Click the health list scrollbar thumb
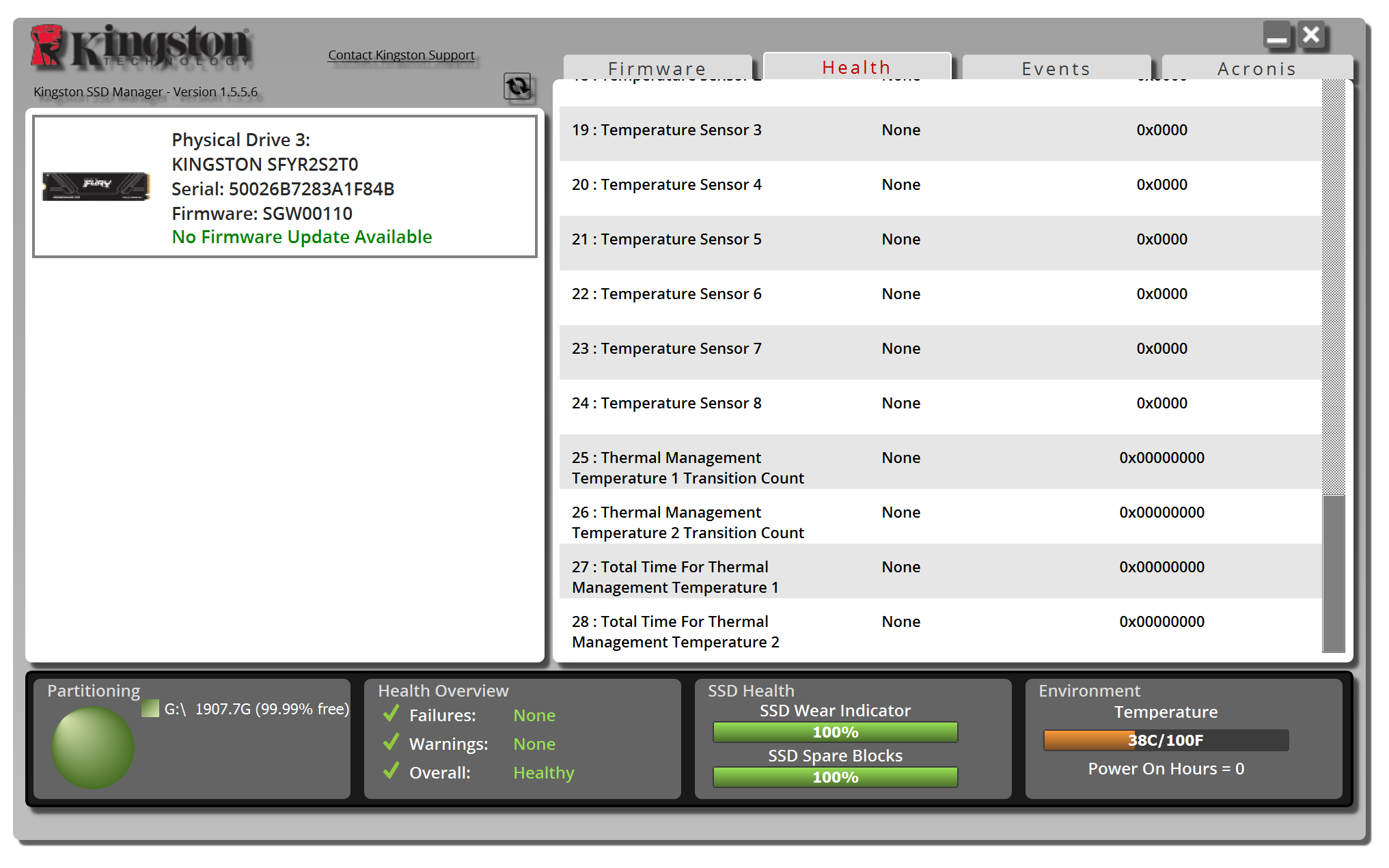This screenshot has height=868, width=1389. 1333,572
